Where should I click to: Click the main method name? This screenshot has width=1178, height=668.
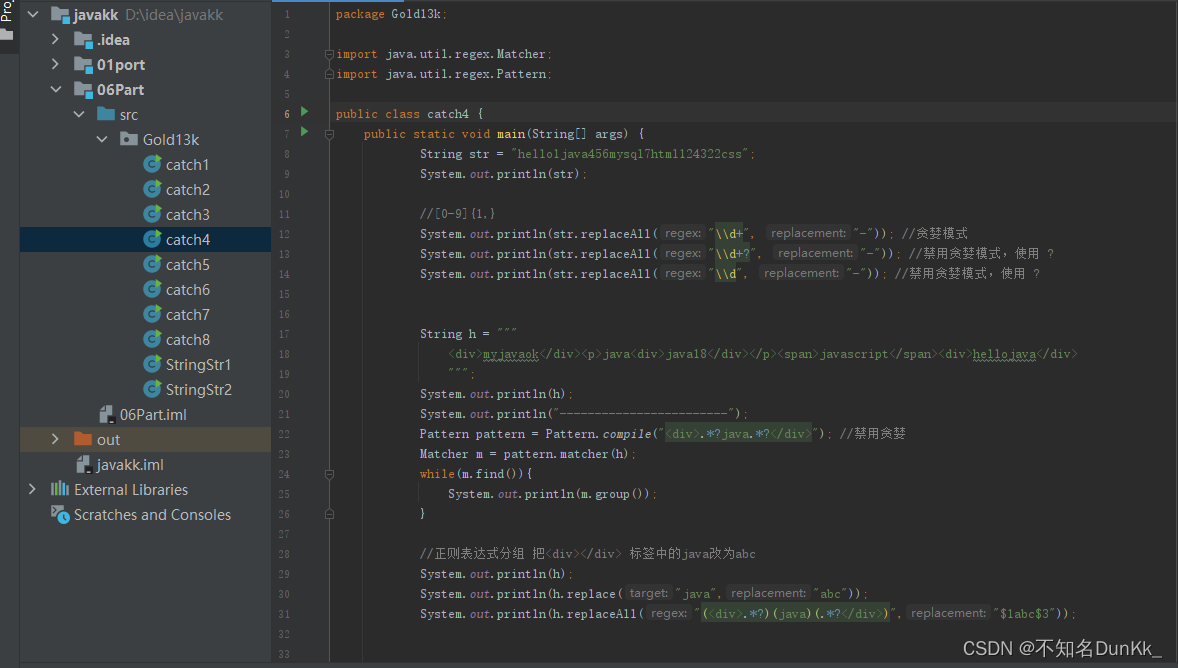pyautogui.click(x=511, y=134)
